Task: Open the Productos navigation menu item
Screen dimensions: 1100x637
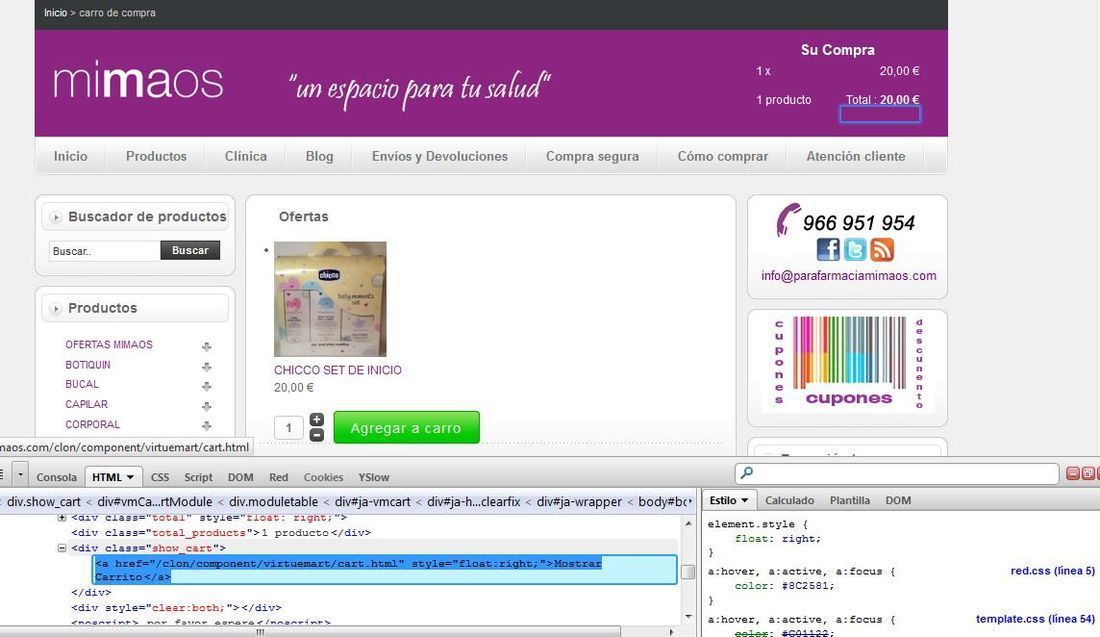Action: [156, 156]
